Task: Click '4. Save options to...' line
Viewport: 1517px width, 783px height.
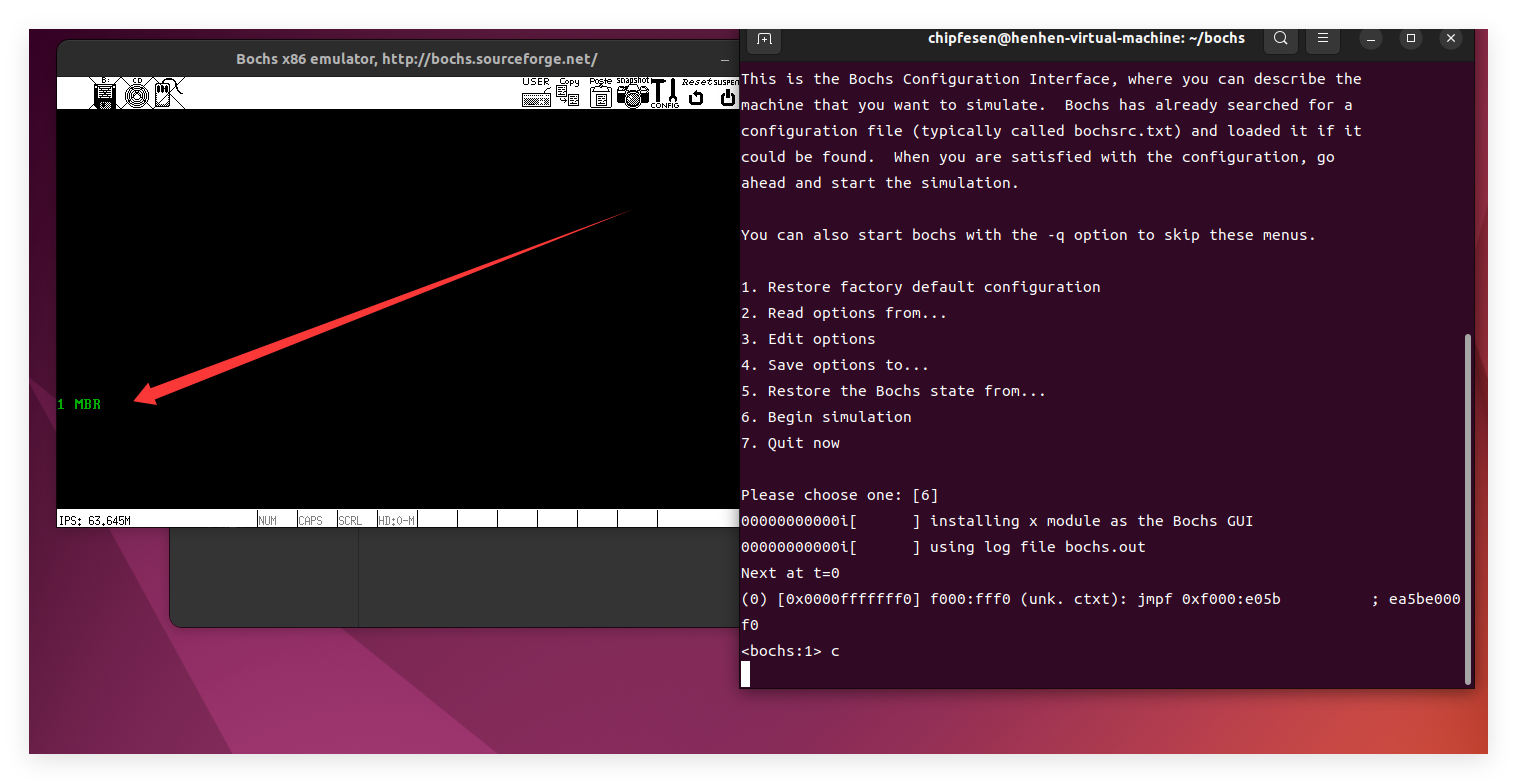Action: [835, 365]
